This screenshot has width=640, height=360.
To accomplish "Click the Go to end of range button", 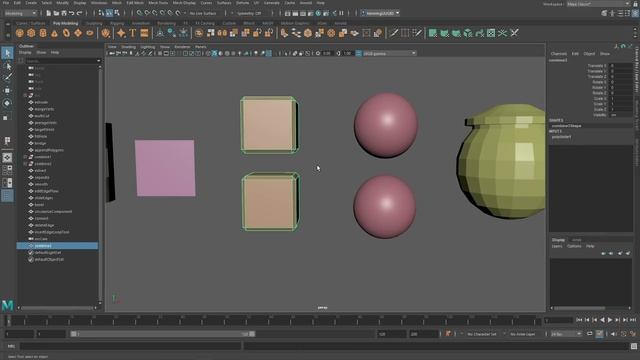I will click(633, 320).
